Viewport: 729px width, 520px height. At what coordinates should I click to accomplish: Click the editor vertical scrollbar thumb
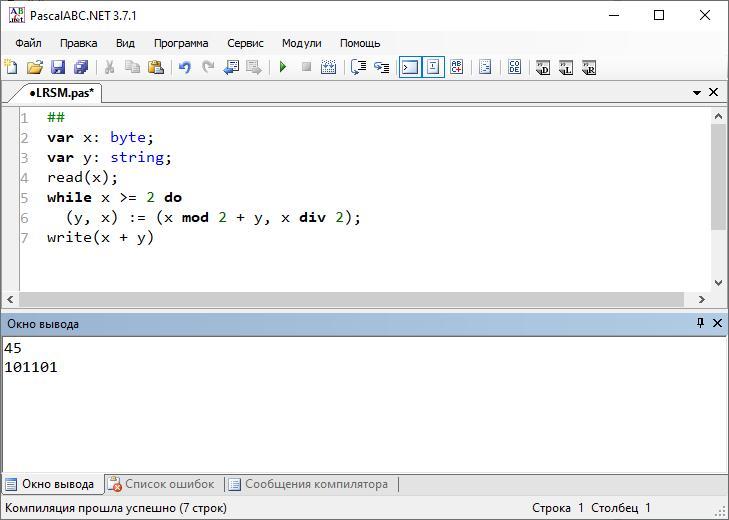[x=718, y=176]
